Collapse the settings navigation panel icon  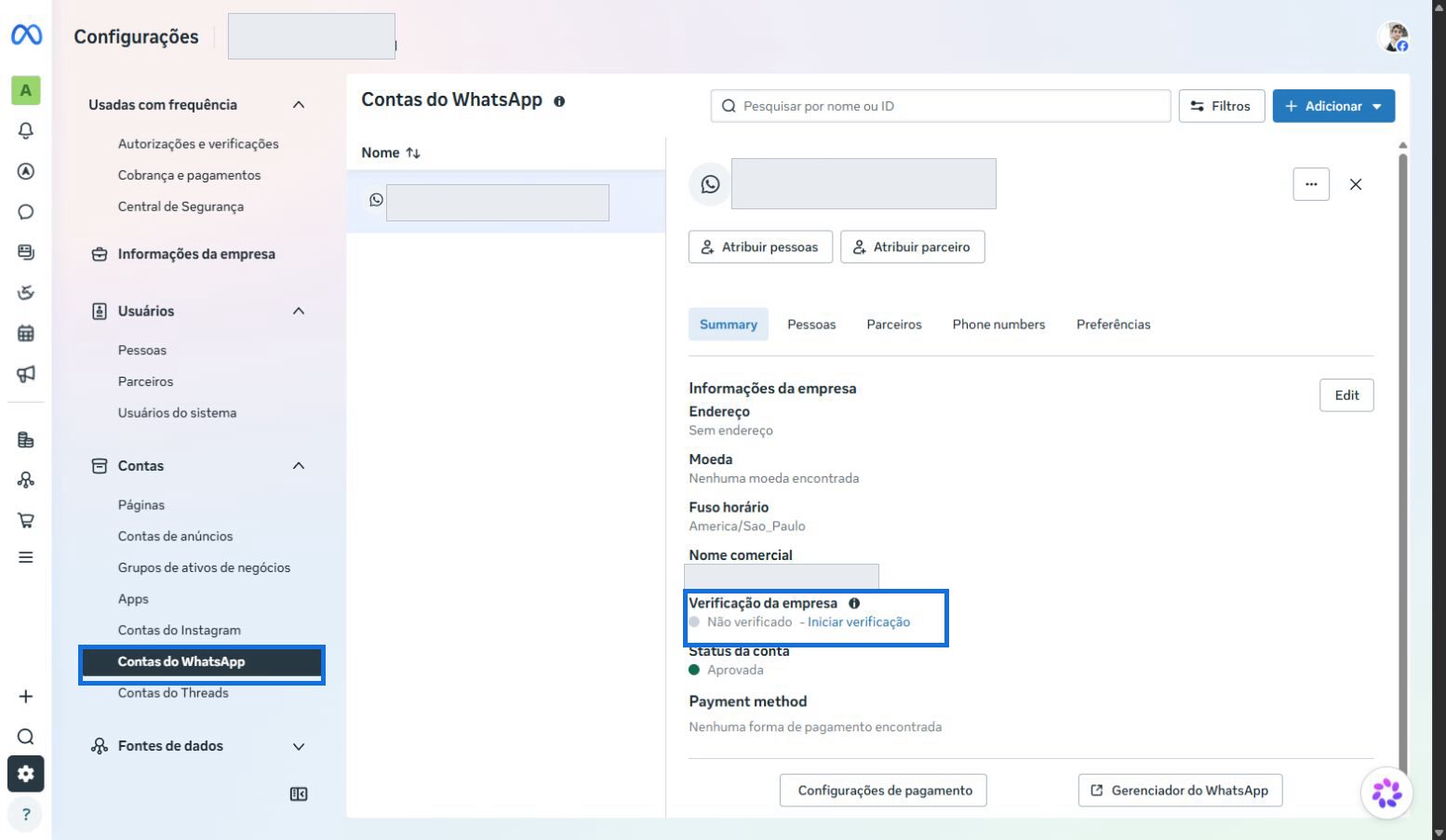[299, 794]
